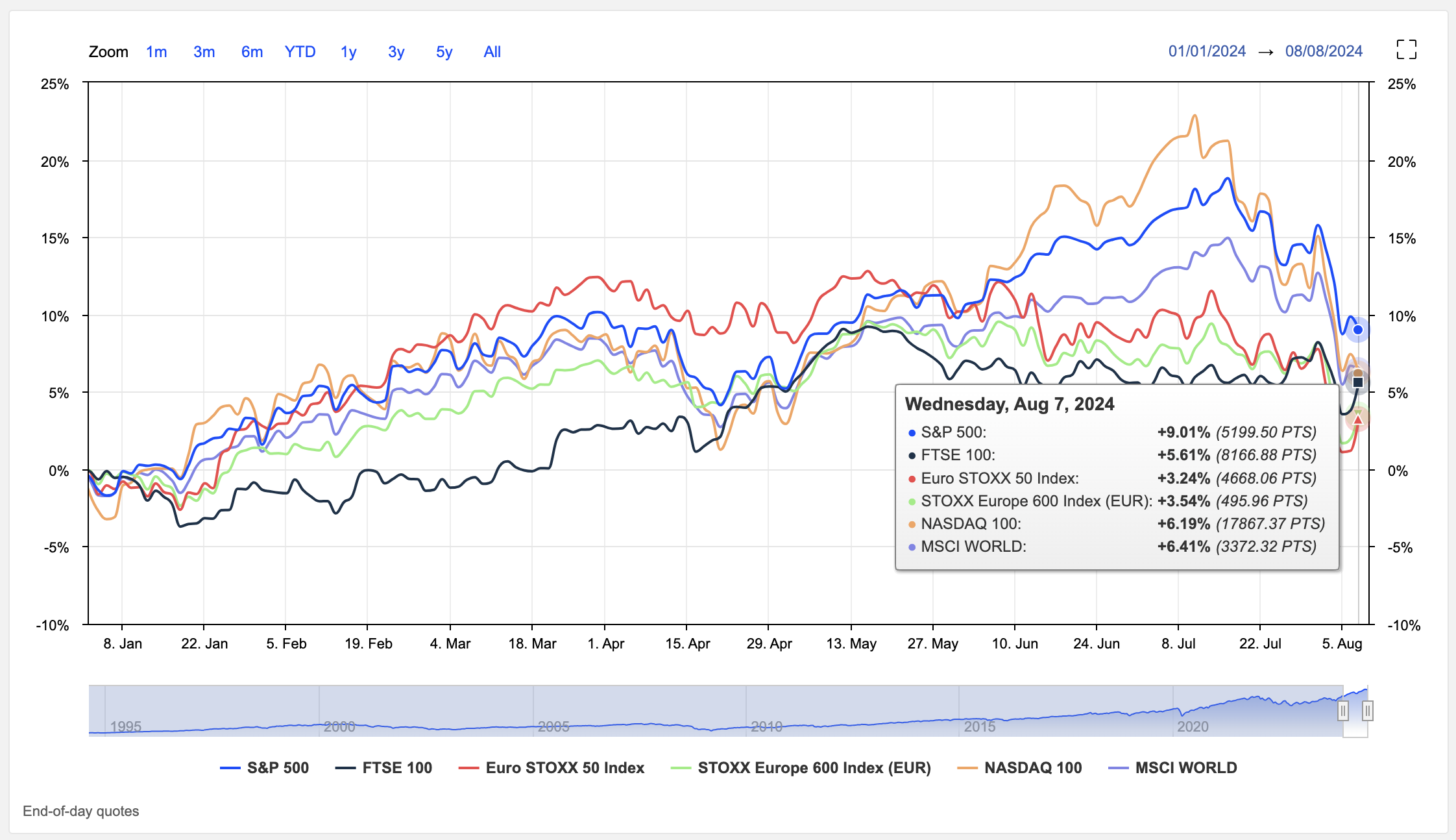Click the S&P 500 +9.01% tooltip row
Image resolution: width=1456 pixels, height=840 pixels.
tap(1112, 432)
